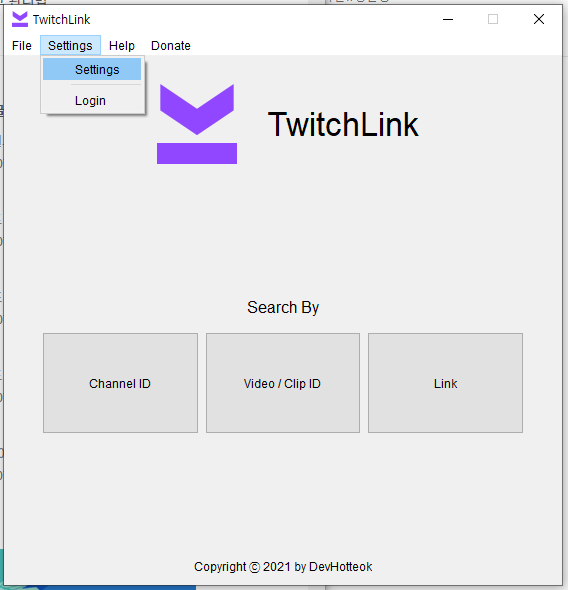
Task: Collapse the open Settings menu in menu bar
Action: [70, 46]
